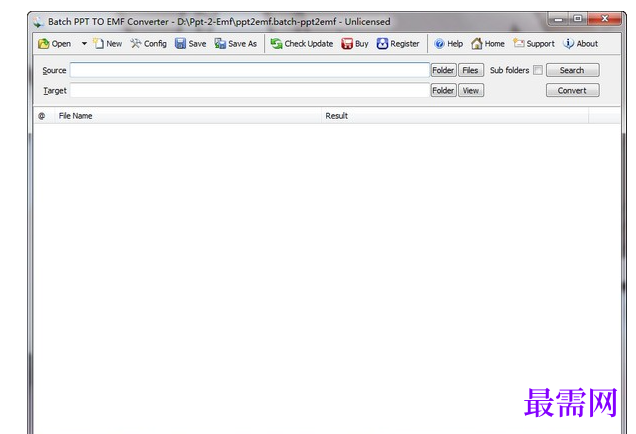Browse Target with the Folder button
636x434 pixels.
click(x=443, y=90)
